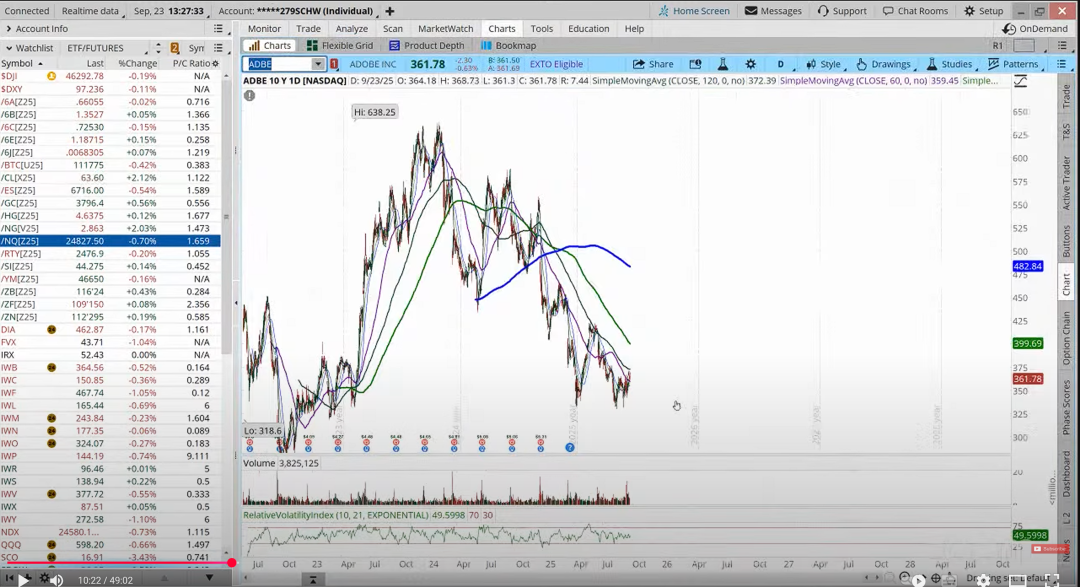Toggle the video volume speaker icon

click(57, 580)
